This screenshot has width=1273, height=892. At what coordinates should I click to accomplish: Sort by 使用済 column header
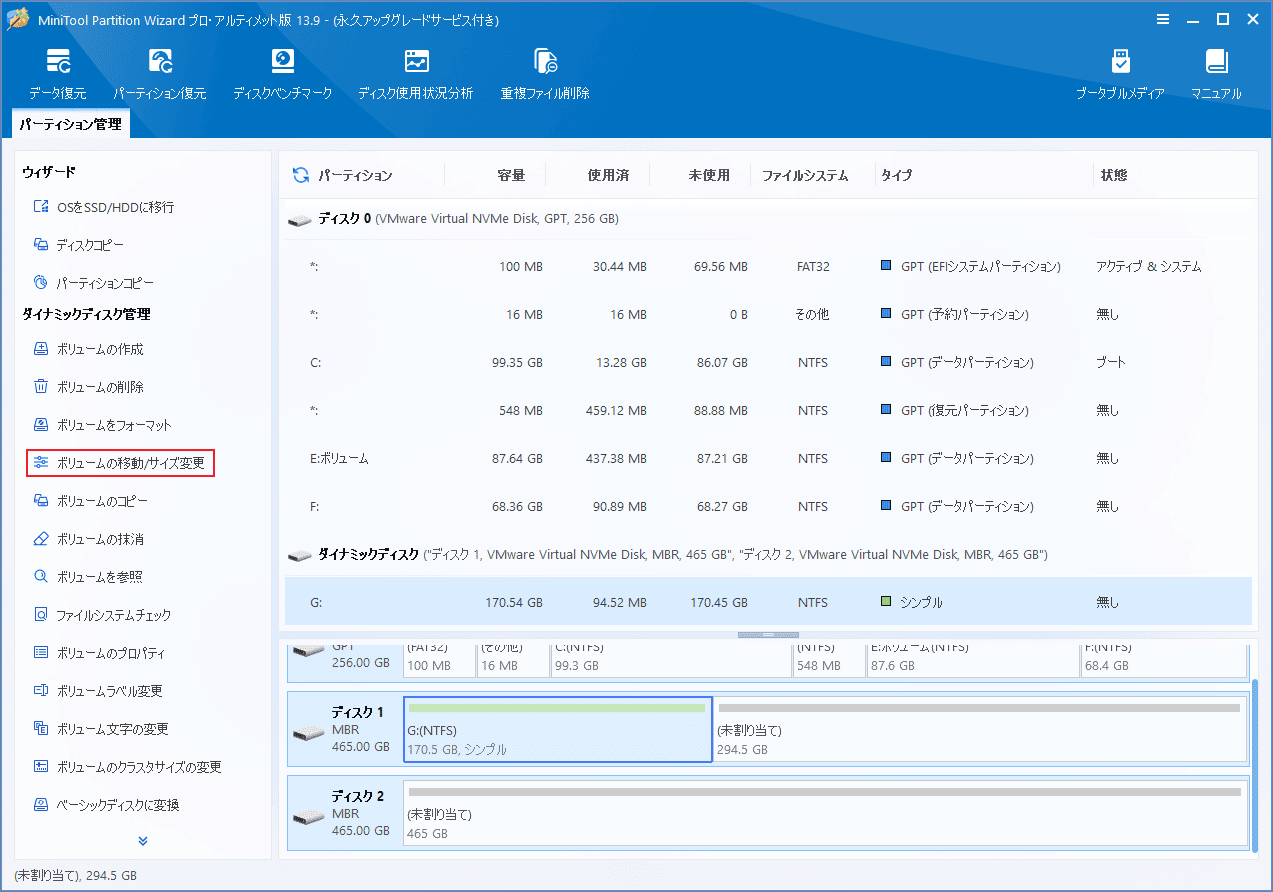(608, 175)
